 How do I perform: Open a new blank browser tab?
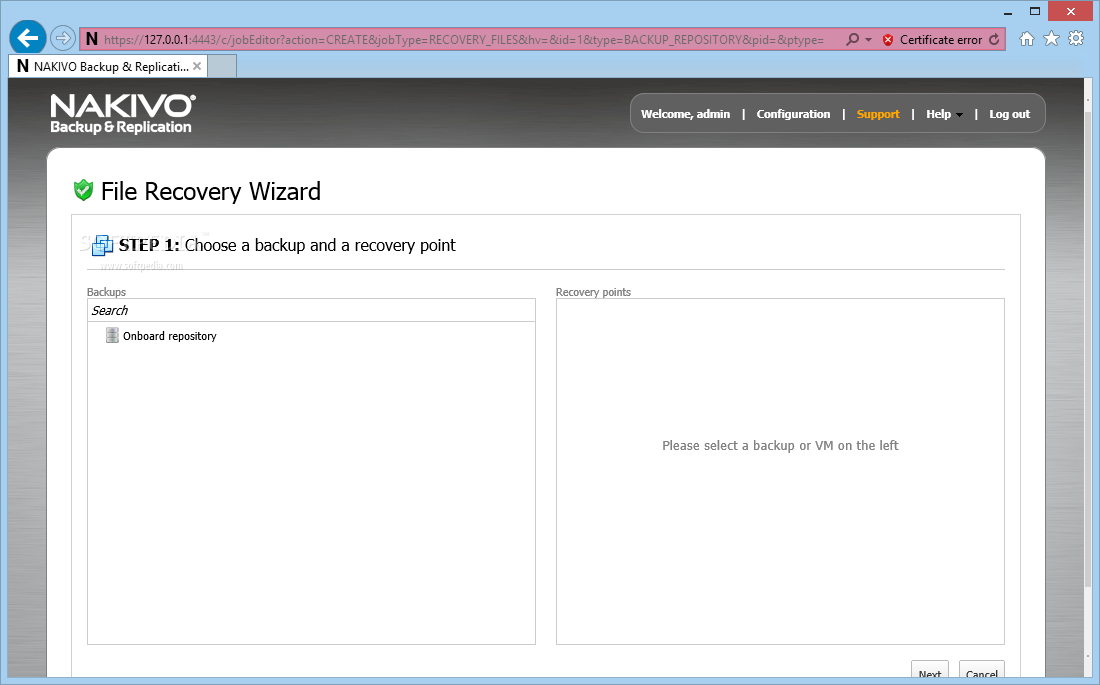222,67
